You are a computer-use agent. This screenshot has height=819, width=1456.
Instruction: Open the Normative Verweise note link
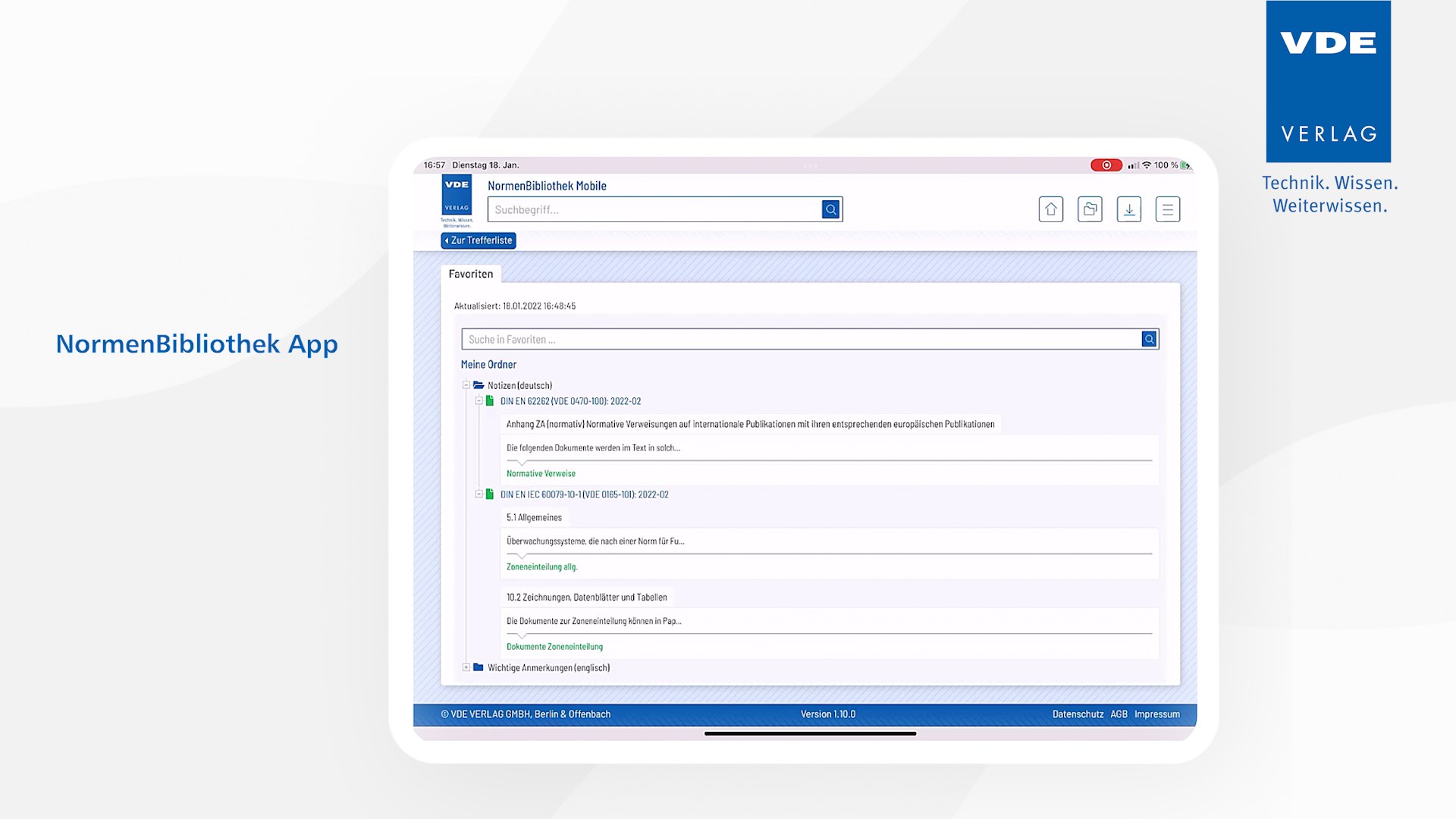point(541,474)
